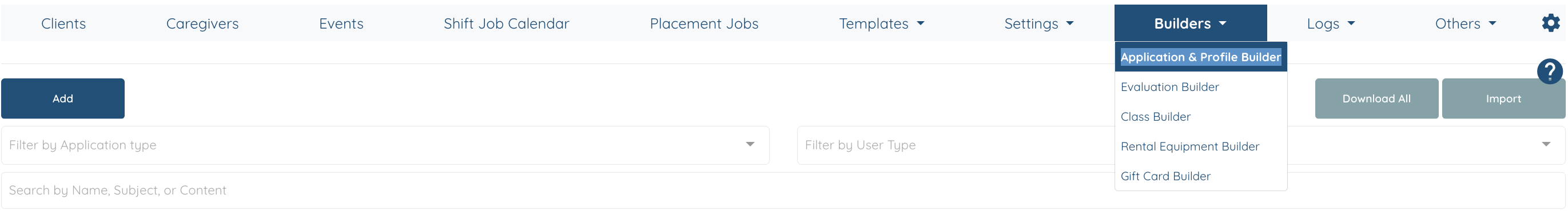Open the Others dropdown menu
This screenshot has width=1568, height=214.
1465,23
